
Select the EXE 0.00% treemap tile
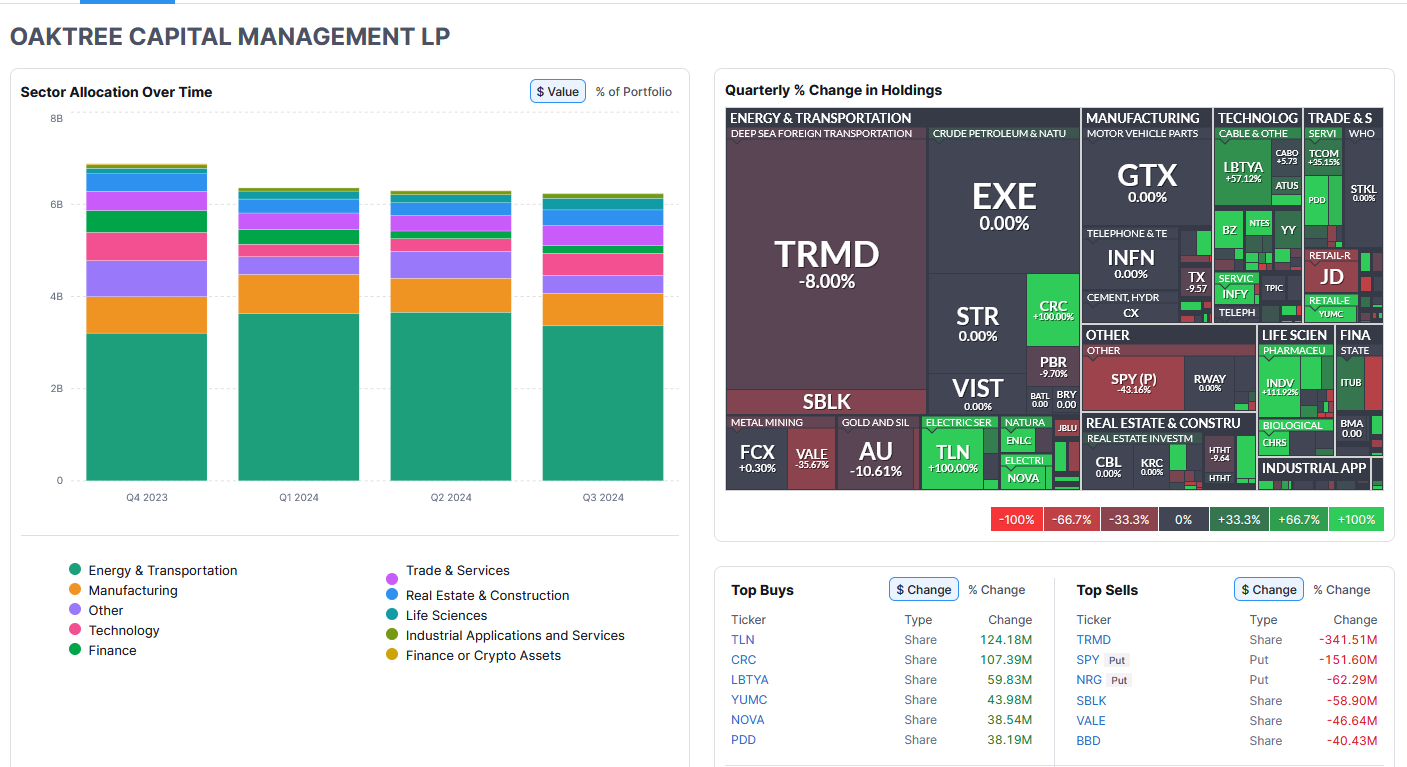[1004, 206]
